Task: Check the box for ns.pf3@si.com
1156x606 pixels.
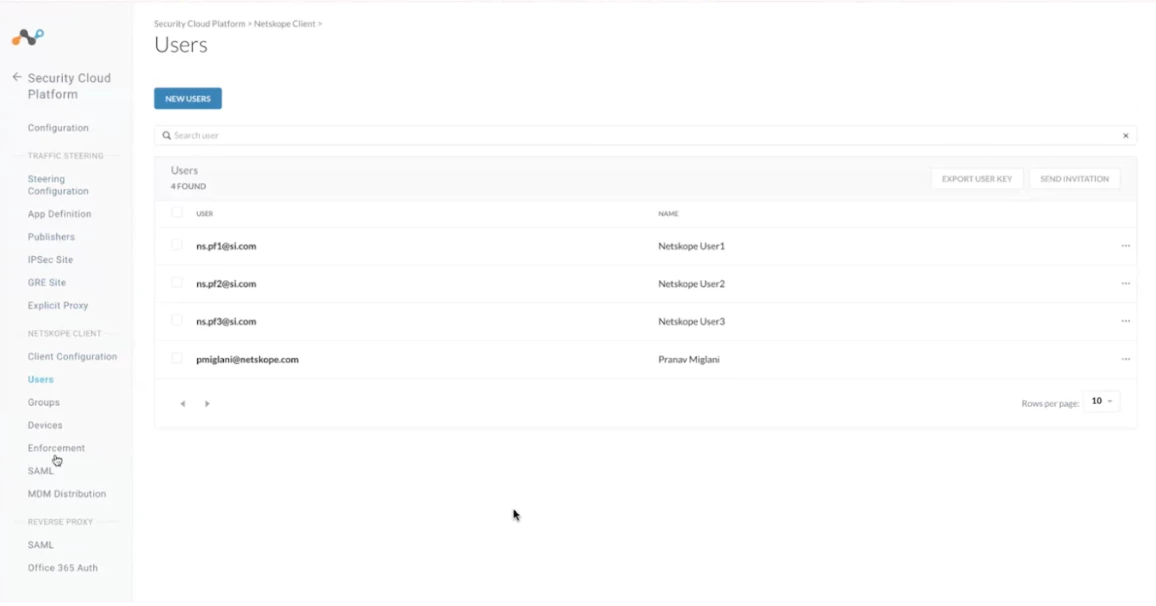Action: tap(177, 321)
